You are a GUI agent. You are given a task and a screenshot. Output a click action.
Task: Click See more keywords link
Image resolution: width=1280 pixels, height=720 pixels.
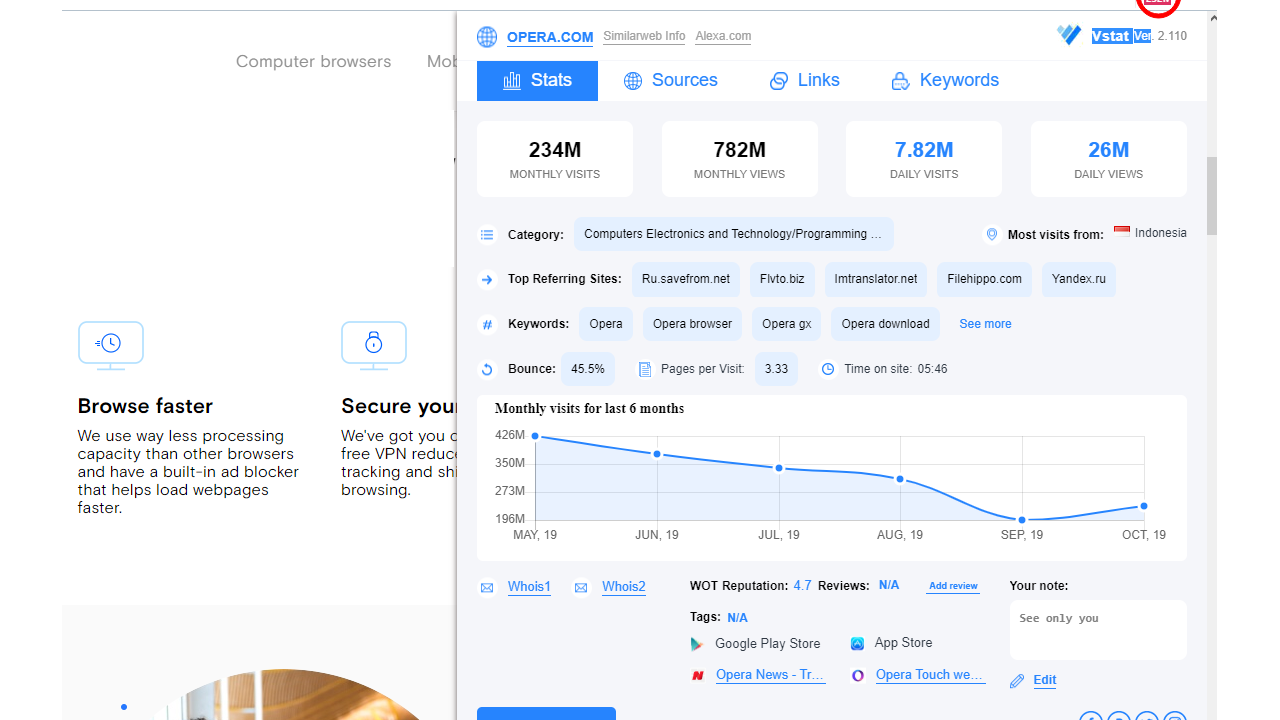pos(985,324)
